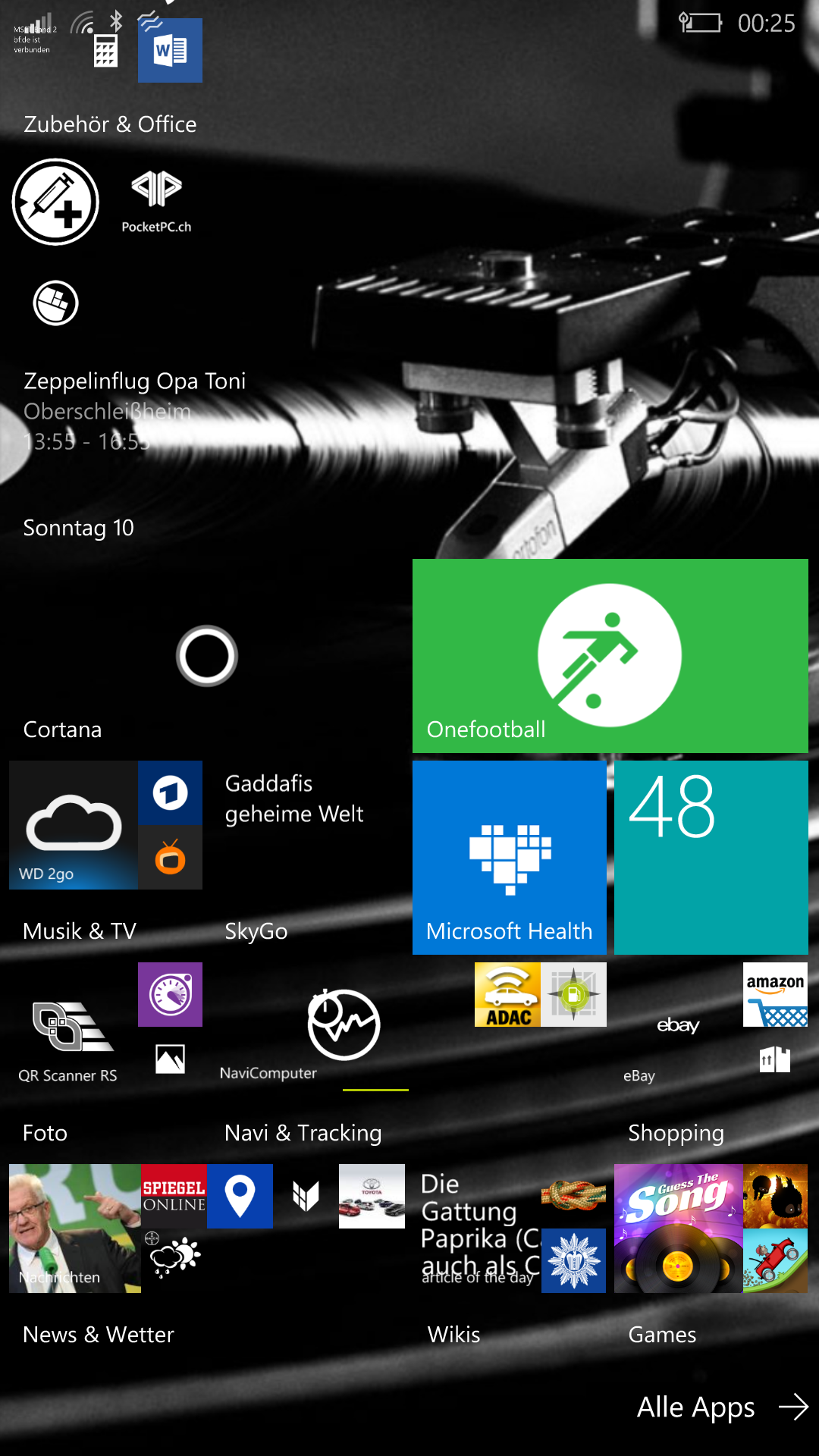Open the blue police star tile

click(574, 1260)
